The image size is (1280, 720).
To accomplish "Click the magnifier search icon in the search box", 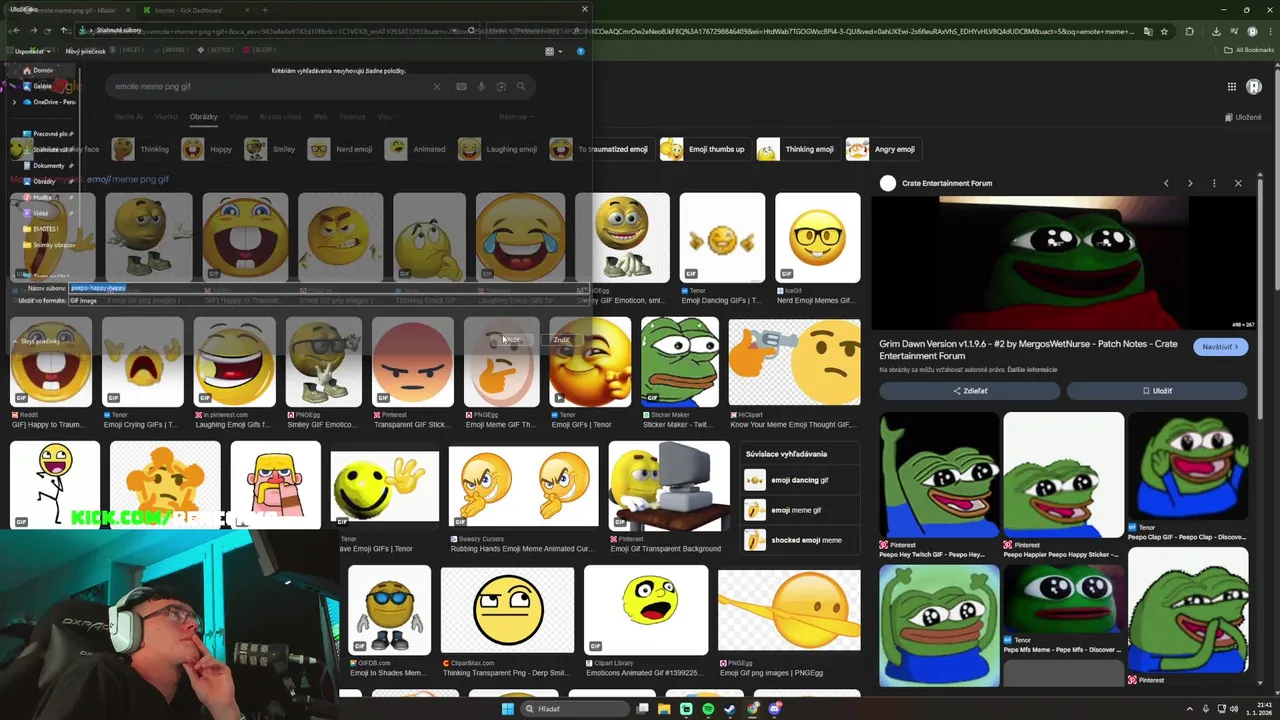I will [521, 87].
